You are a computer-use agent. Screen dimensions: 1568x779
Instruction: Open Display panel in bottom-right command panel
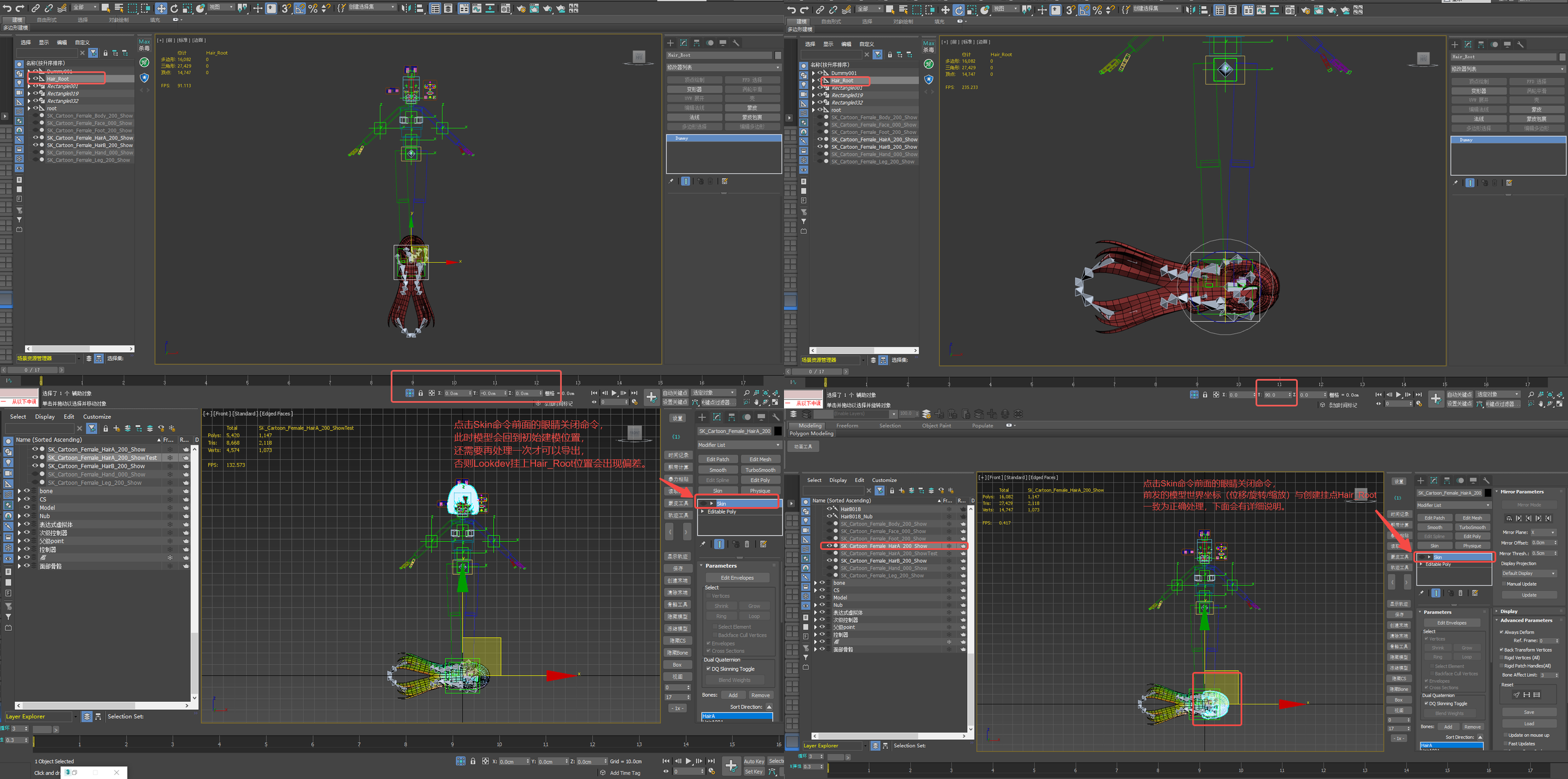click(x=1473, y=480)
